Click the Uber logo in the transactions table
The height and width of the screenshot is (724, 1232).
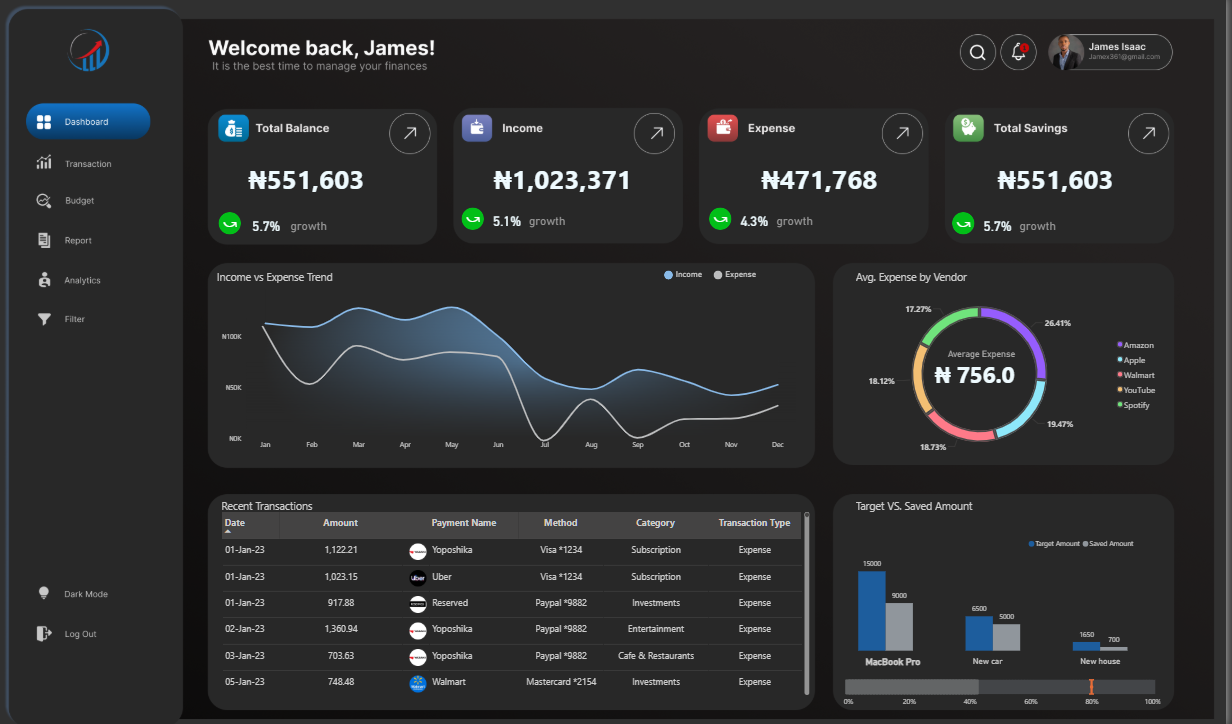click(x=418, y=577)
